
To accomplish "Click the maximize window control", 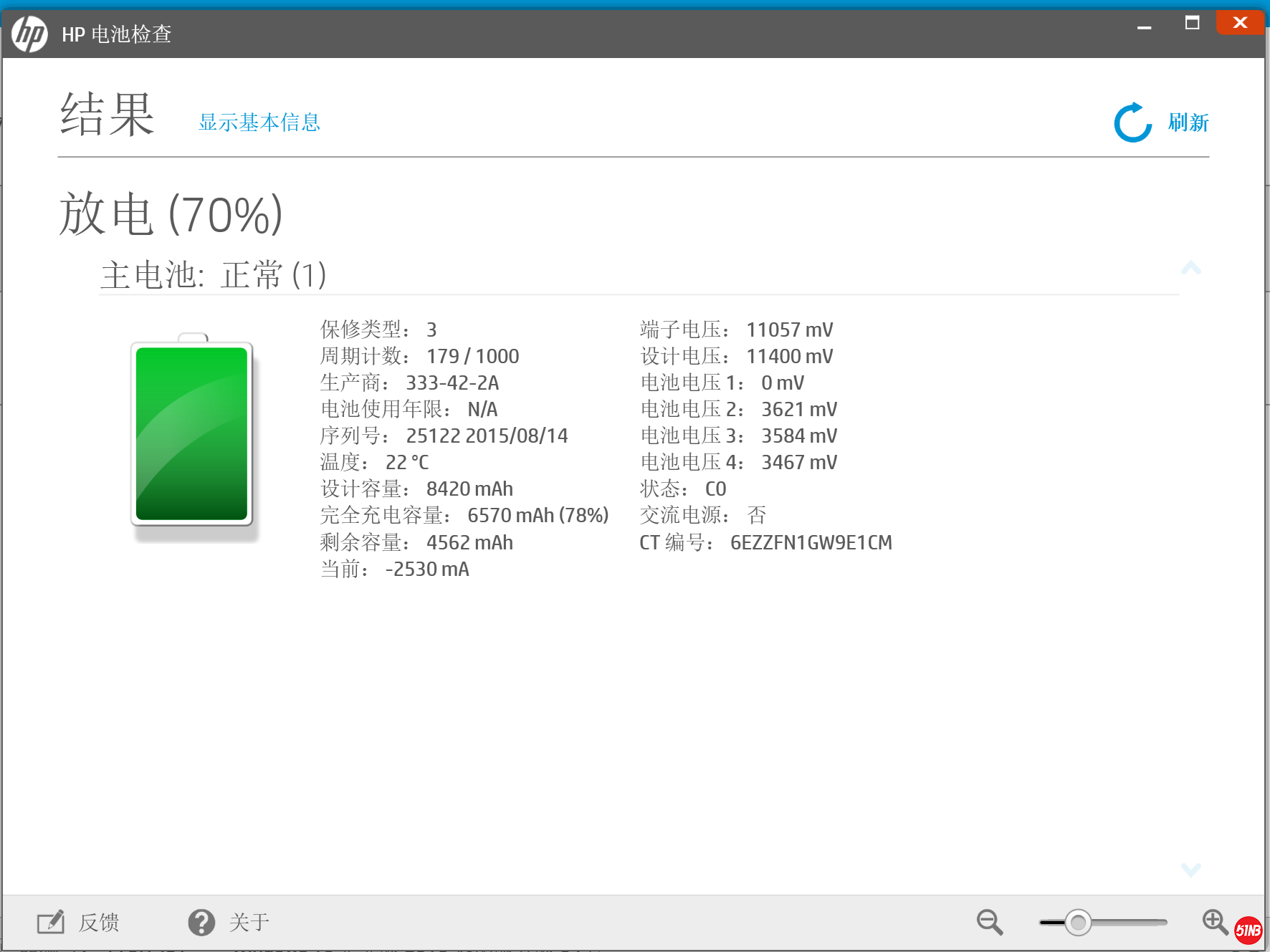I will (1192, 22).
